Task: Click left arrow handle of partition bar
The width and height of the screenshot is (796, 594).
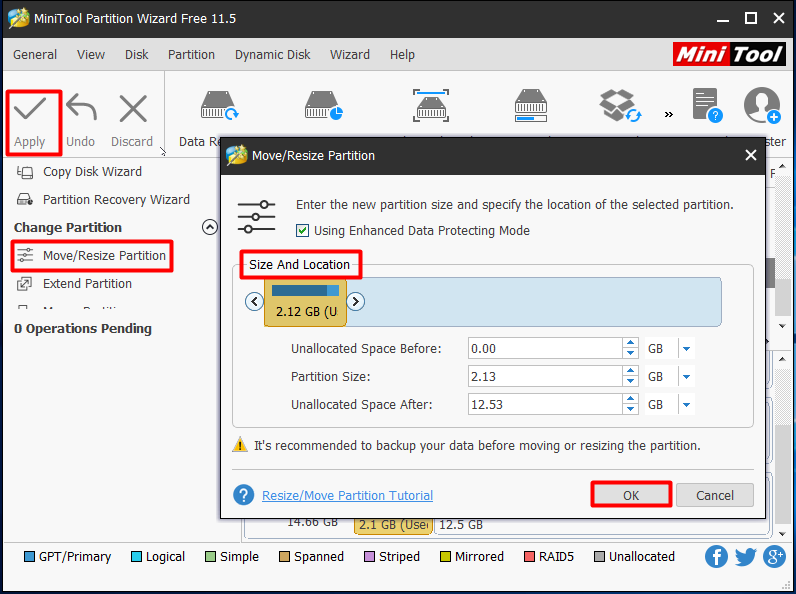Action: pos(254,302)
